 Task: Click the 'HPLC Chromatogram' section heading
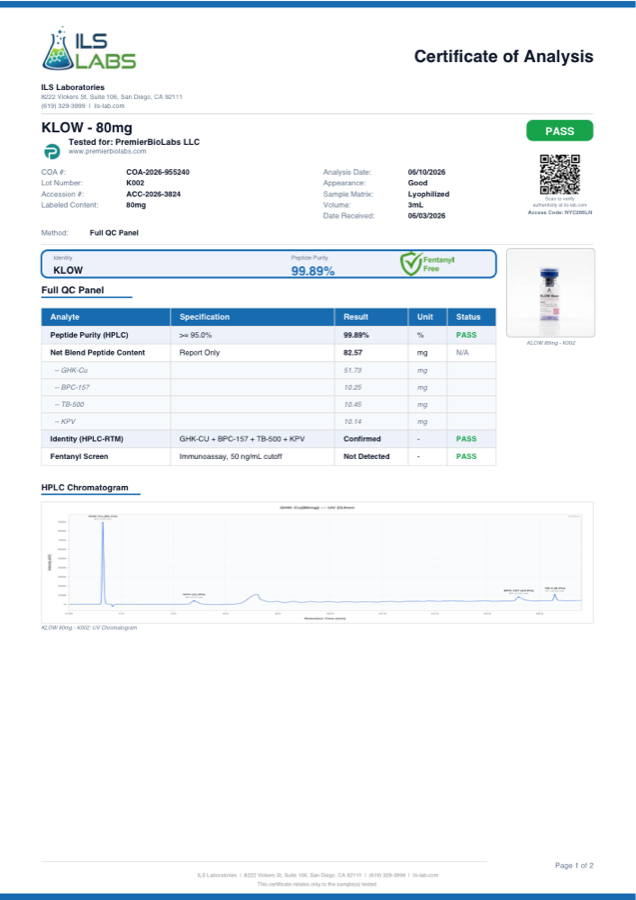(85, 488)
